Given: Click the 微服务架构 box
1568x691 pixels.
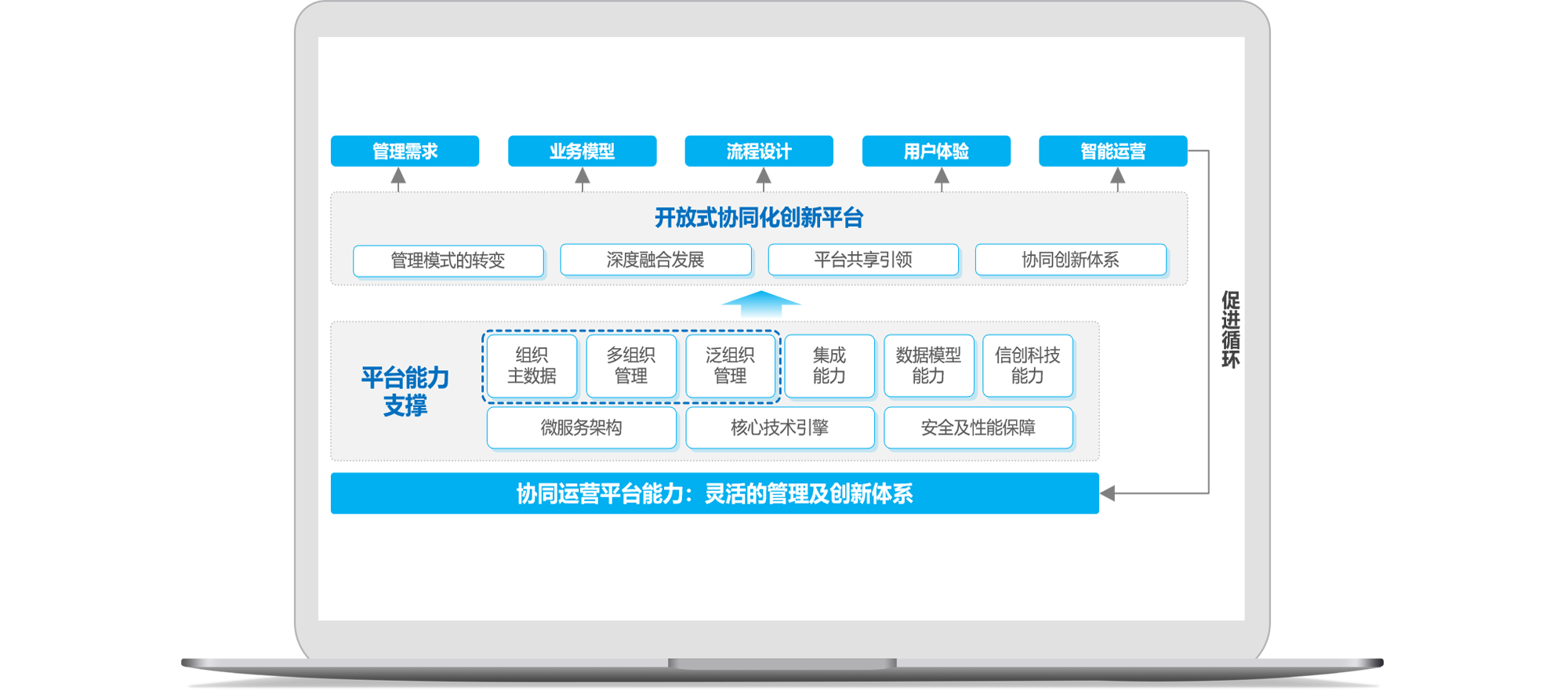Looking at the screenshot, I should (581, 427).
